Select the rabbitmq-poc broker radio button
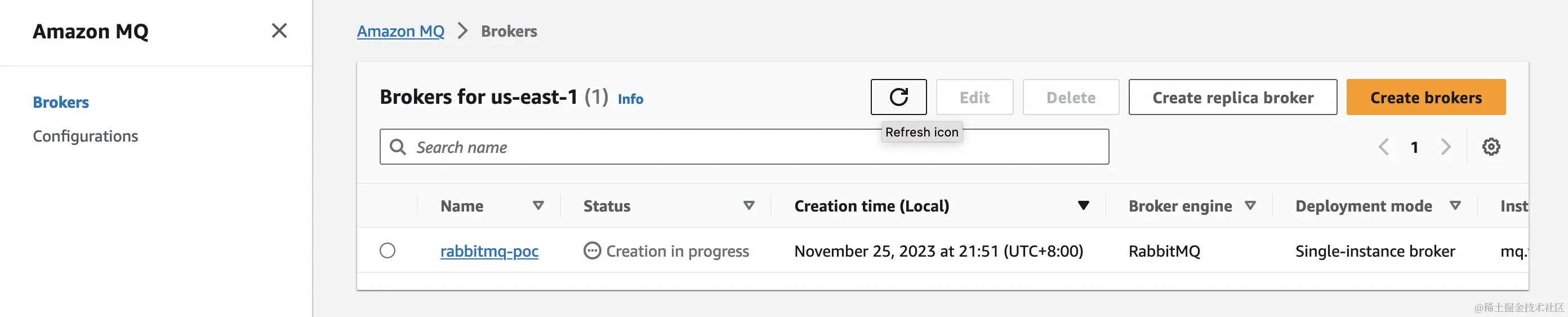This screenshot has width=1568, height=317. pyautogui.click(x=387, y=250)
